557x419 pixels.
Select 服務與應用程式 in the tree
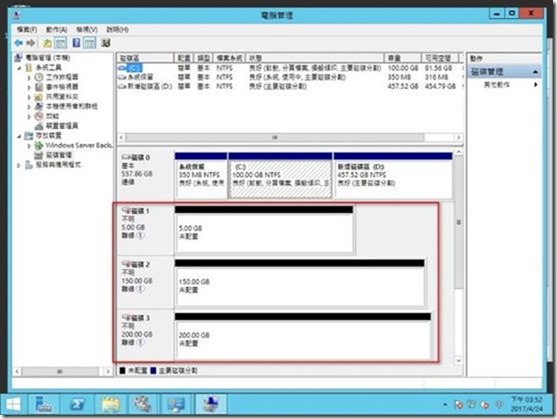pos(58,165)
